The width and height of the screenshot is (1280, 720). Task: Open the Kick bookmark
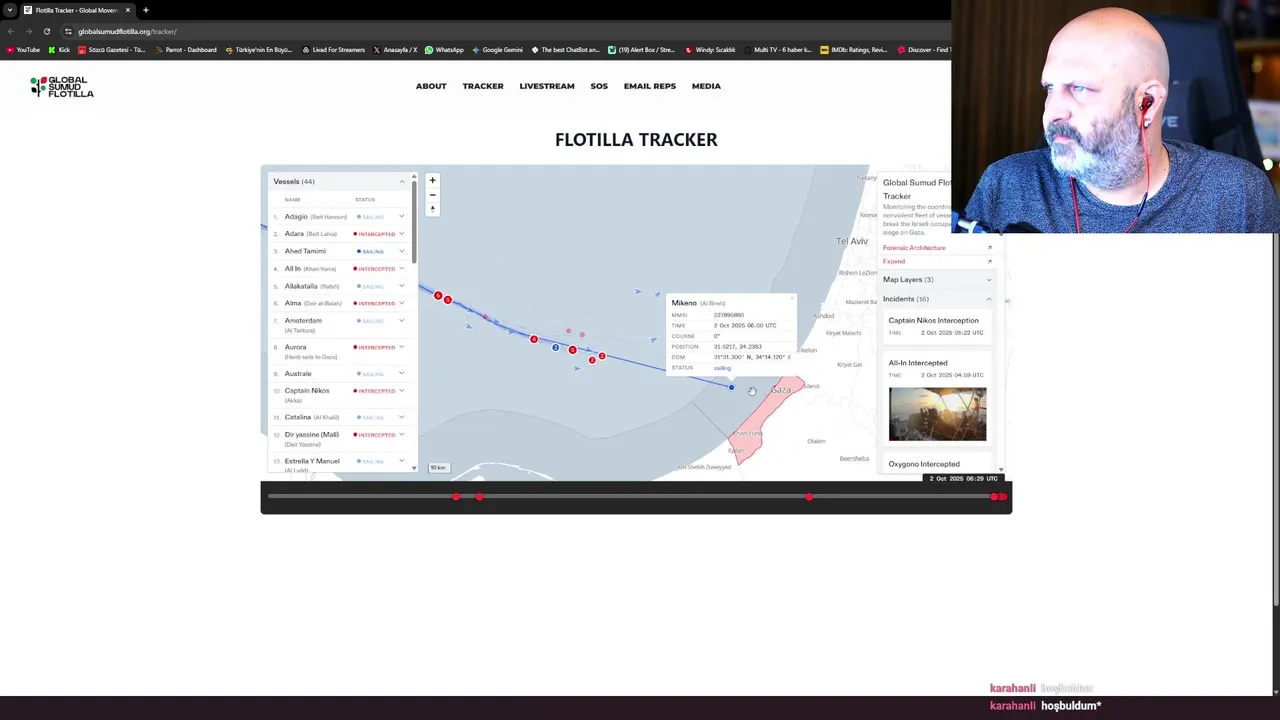tap(59, 50)
